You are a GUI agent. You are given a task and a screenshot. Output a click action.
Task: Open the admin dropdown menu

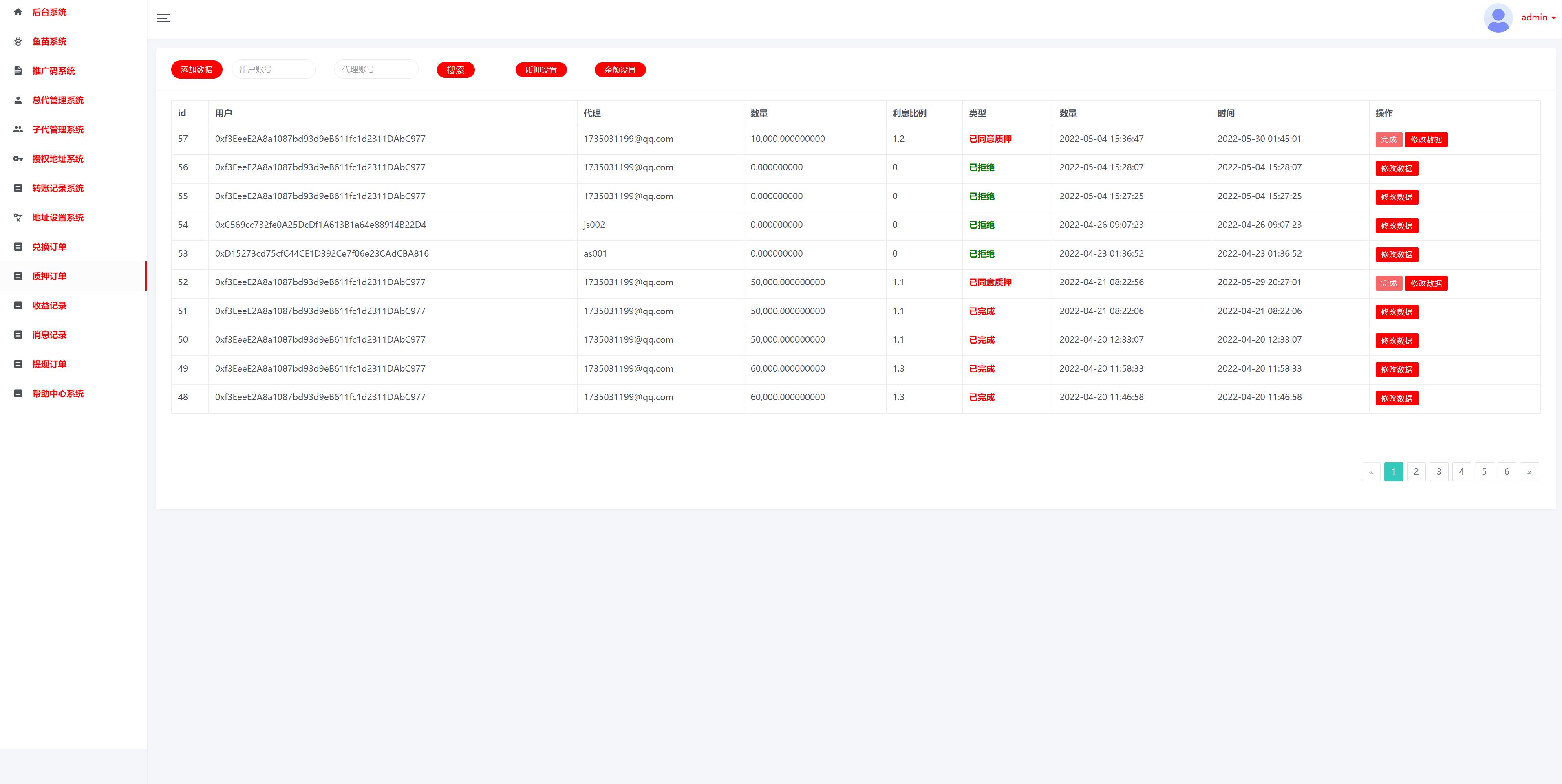1538,18
